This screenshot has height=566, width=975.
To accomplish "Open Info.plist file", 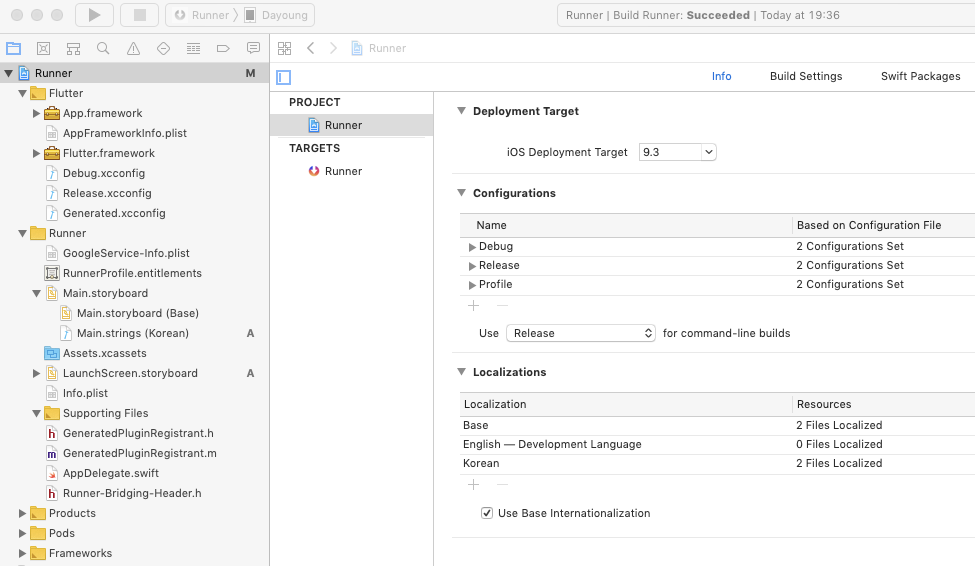I will (x=85, y=393).
